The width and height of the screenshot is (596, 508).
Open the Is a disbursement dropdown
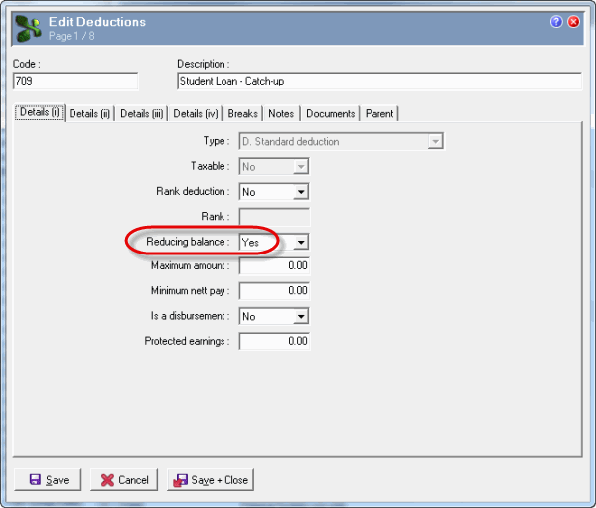click(274, 316)
